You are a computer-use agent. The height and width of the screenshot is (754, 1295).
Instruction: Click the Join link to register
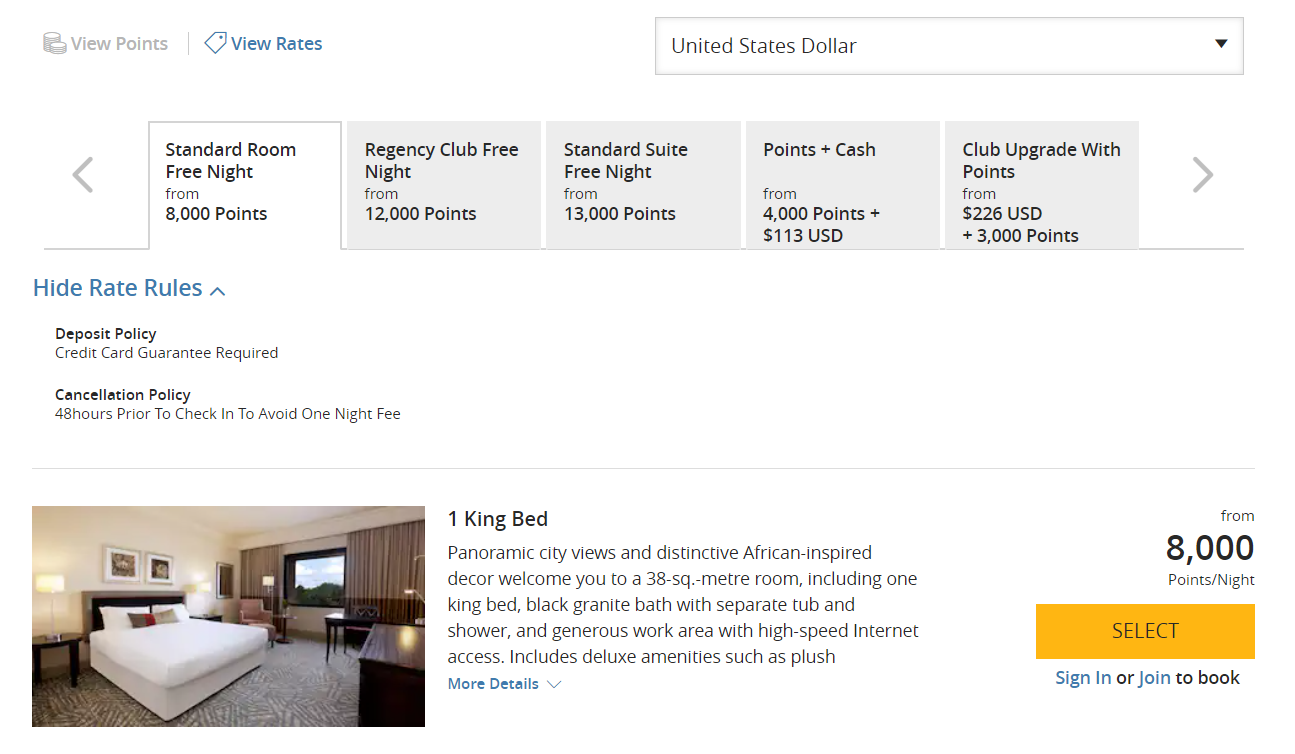(x=1154, y=677)
